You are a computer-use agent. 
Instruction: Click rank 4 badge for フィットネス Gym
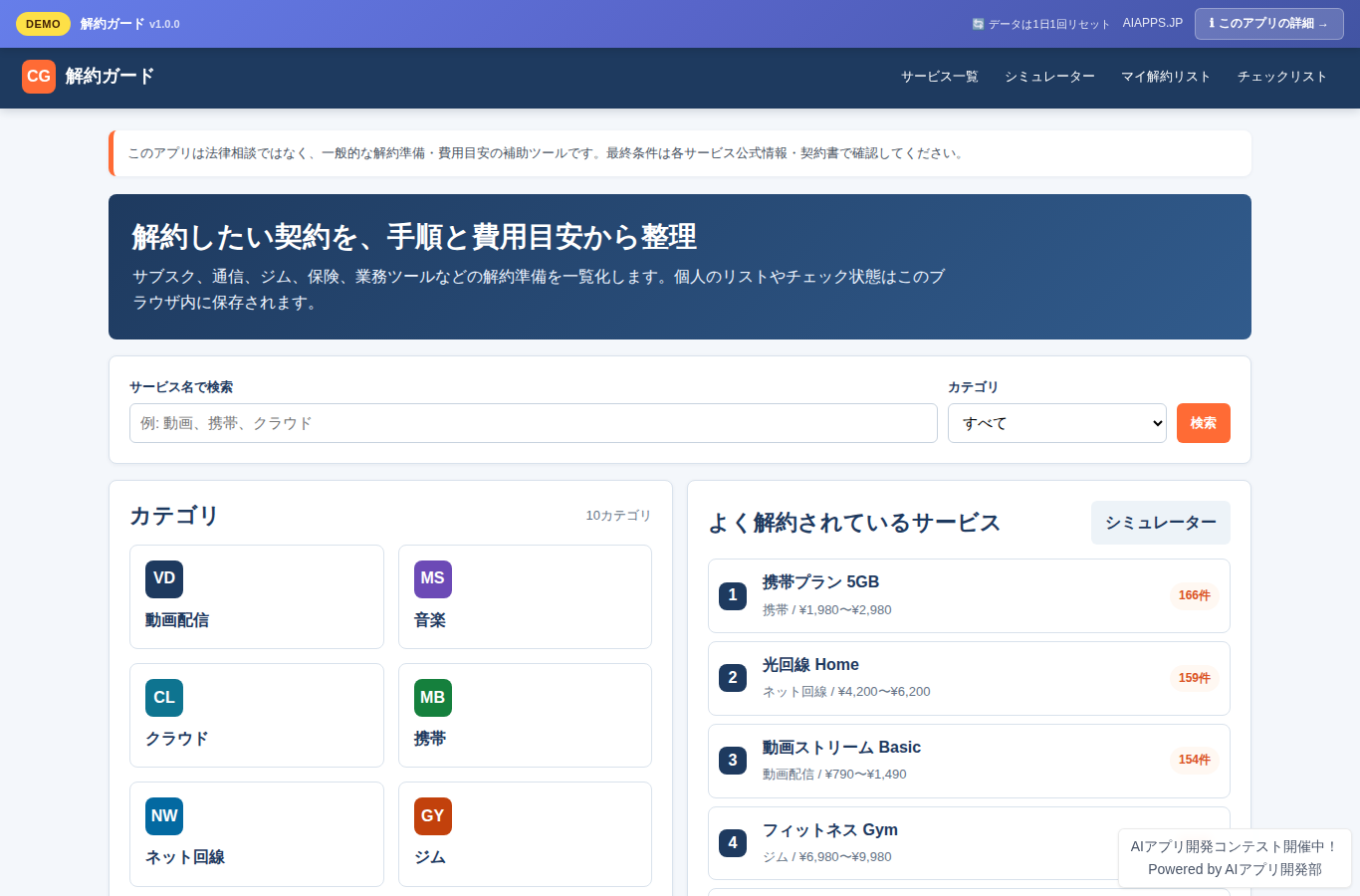(x=733, y=843)
